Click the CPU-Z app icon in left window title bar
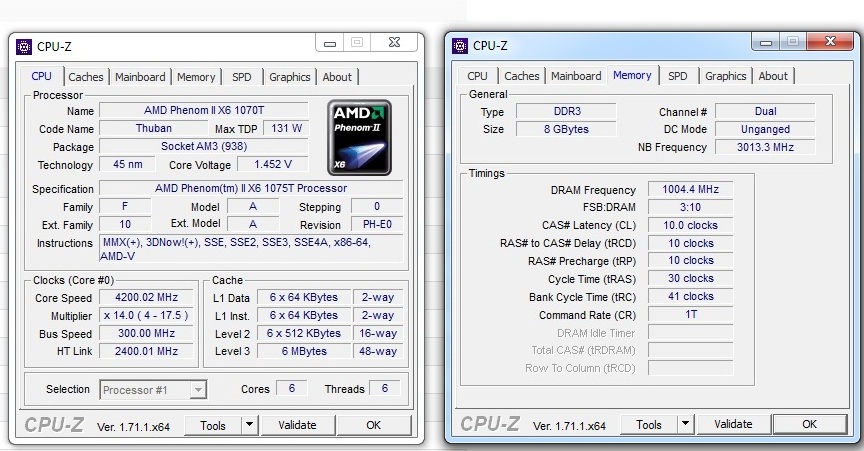Screen dimensions: 864x451 [24, 47]
